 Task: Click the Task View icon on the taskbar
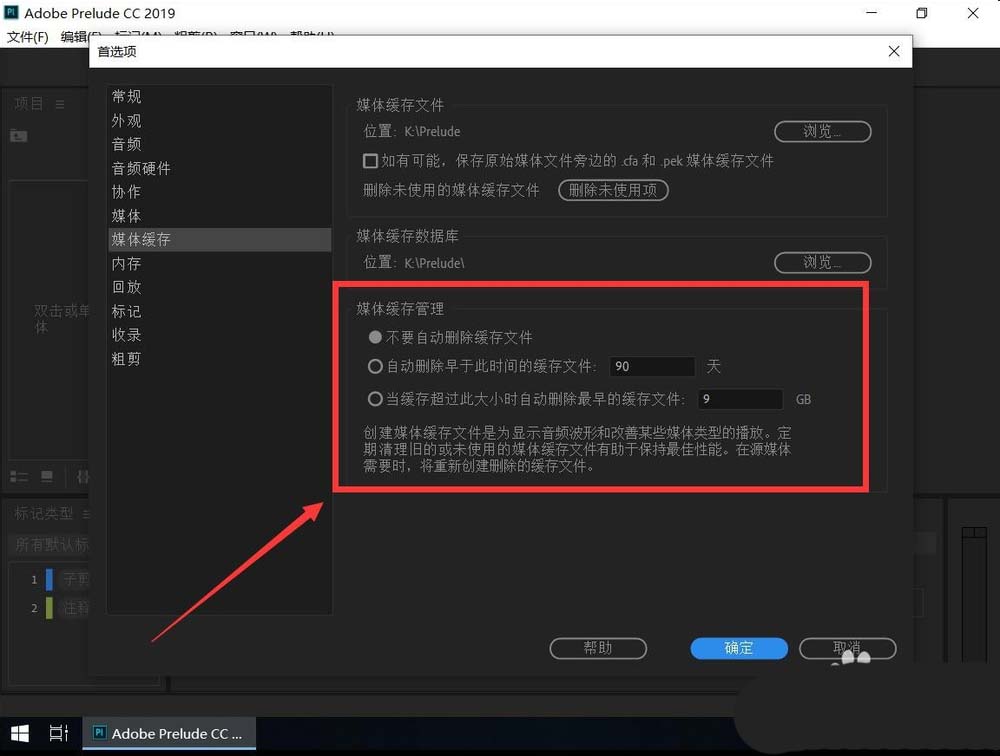tap(58, 733)
